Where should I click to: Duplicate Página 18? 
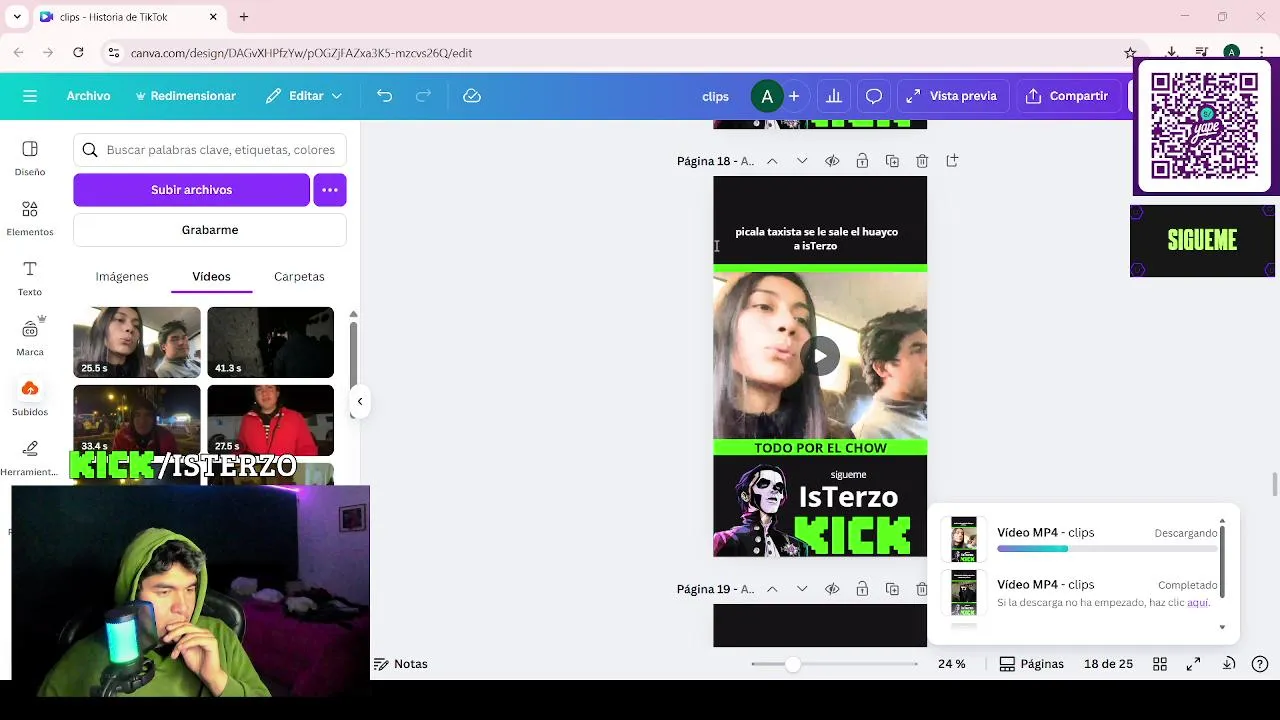pyautogui.click(x=892, y=161)
